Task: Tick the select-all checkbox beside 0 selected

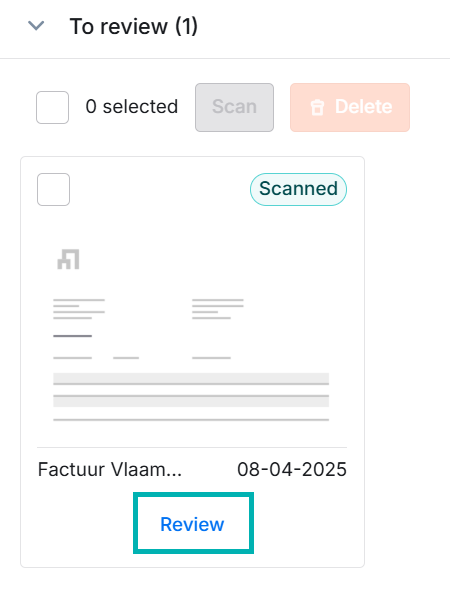Action: click(x=52, y=107)
